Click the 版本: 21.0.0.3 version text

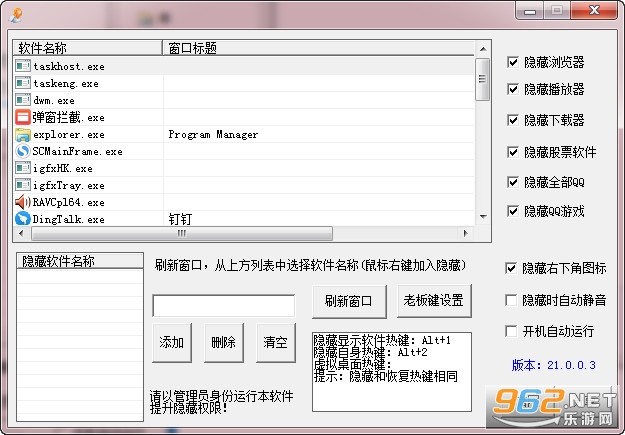pos(554,365)
